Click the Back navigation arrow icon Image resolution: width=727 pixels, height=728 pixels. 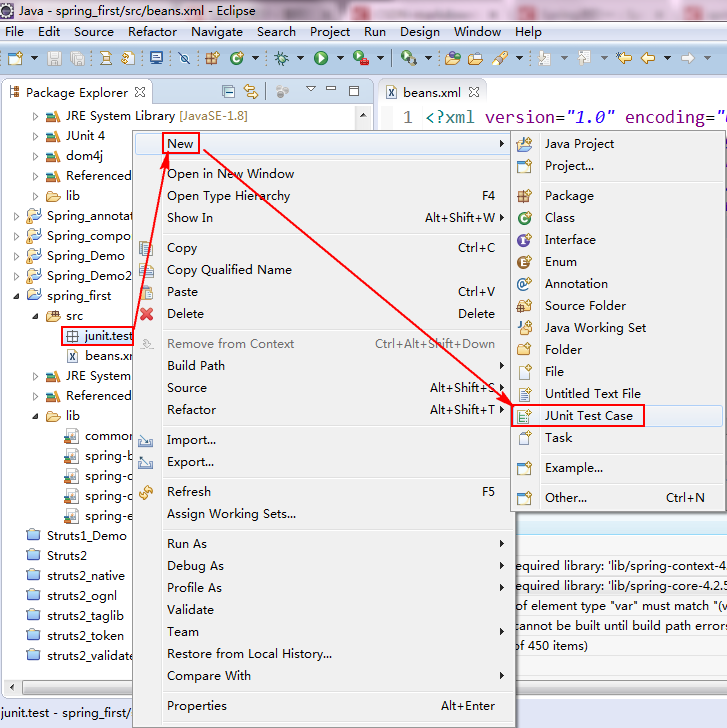click(x=648, y=58)
